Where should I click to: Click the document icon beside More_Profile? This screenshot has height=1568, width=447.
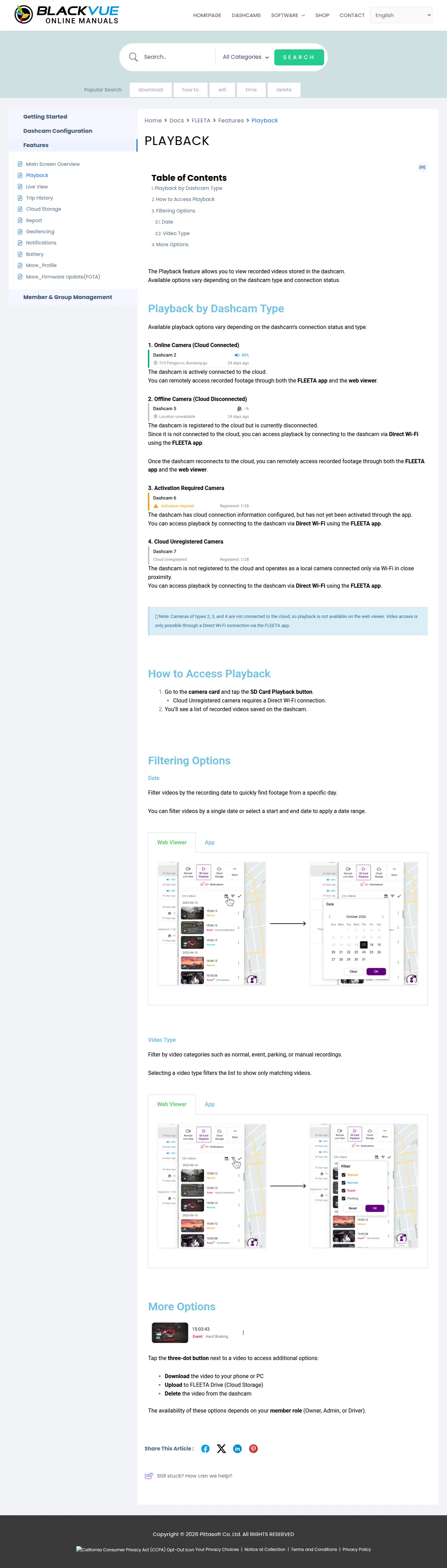(20, 265)
